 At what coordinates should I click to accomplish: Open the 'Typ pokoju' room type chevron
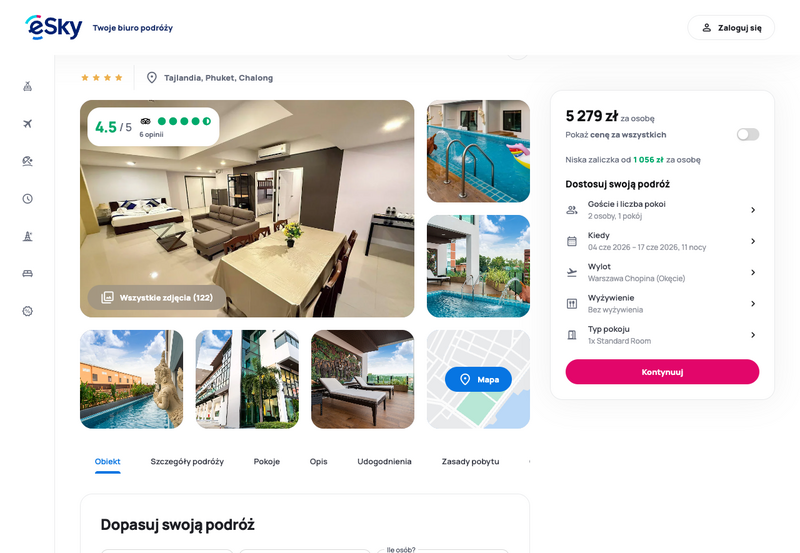point(753,335)
